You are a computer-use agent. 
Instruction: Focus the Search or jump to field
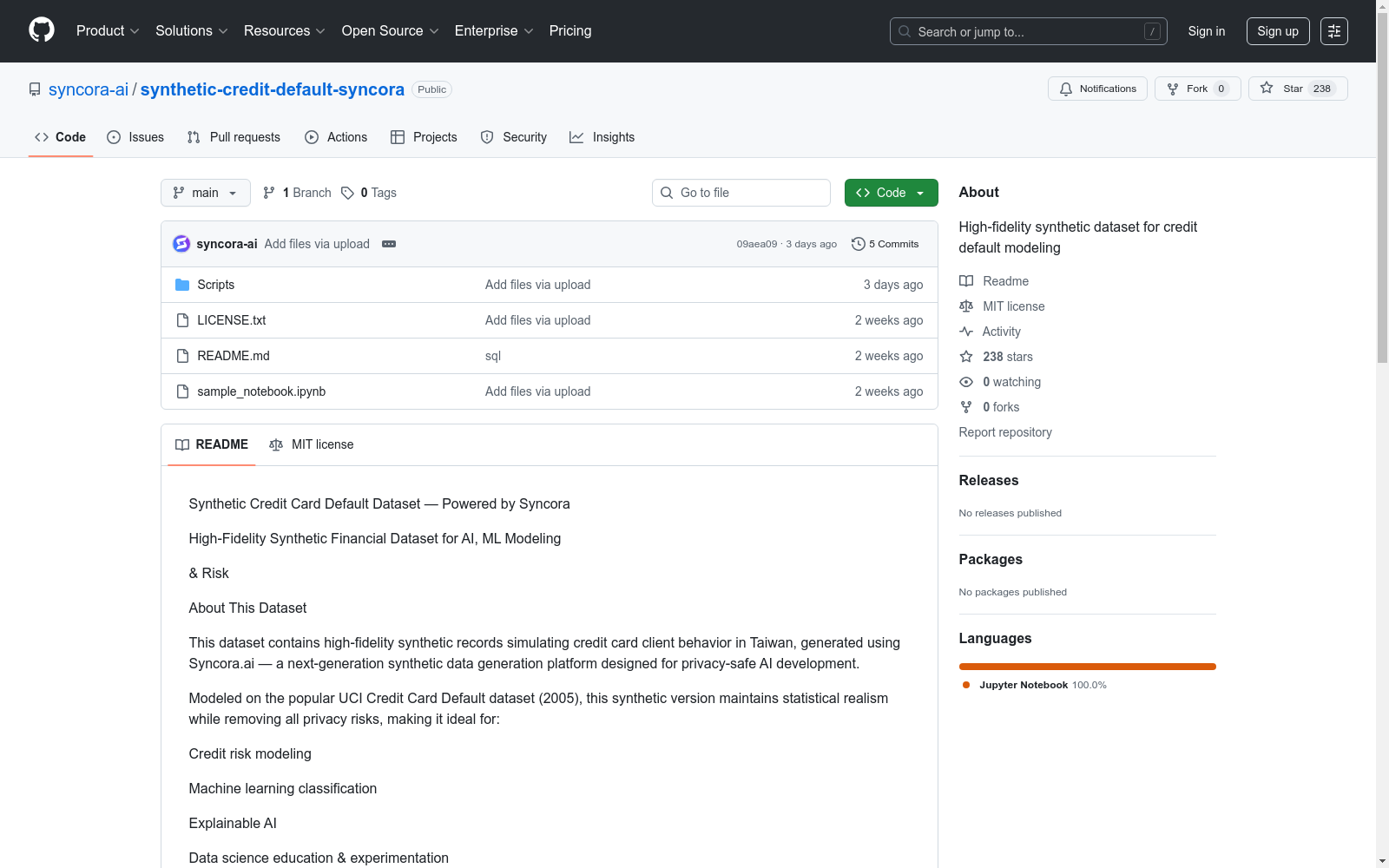pos(1029,31)
